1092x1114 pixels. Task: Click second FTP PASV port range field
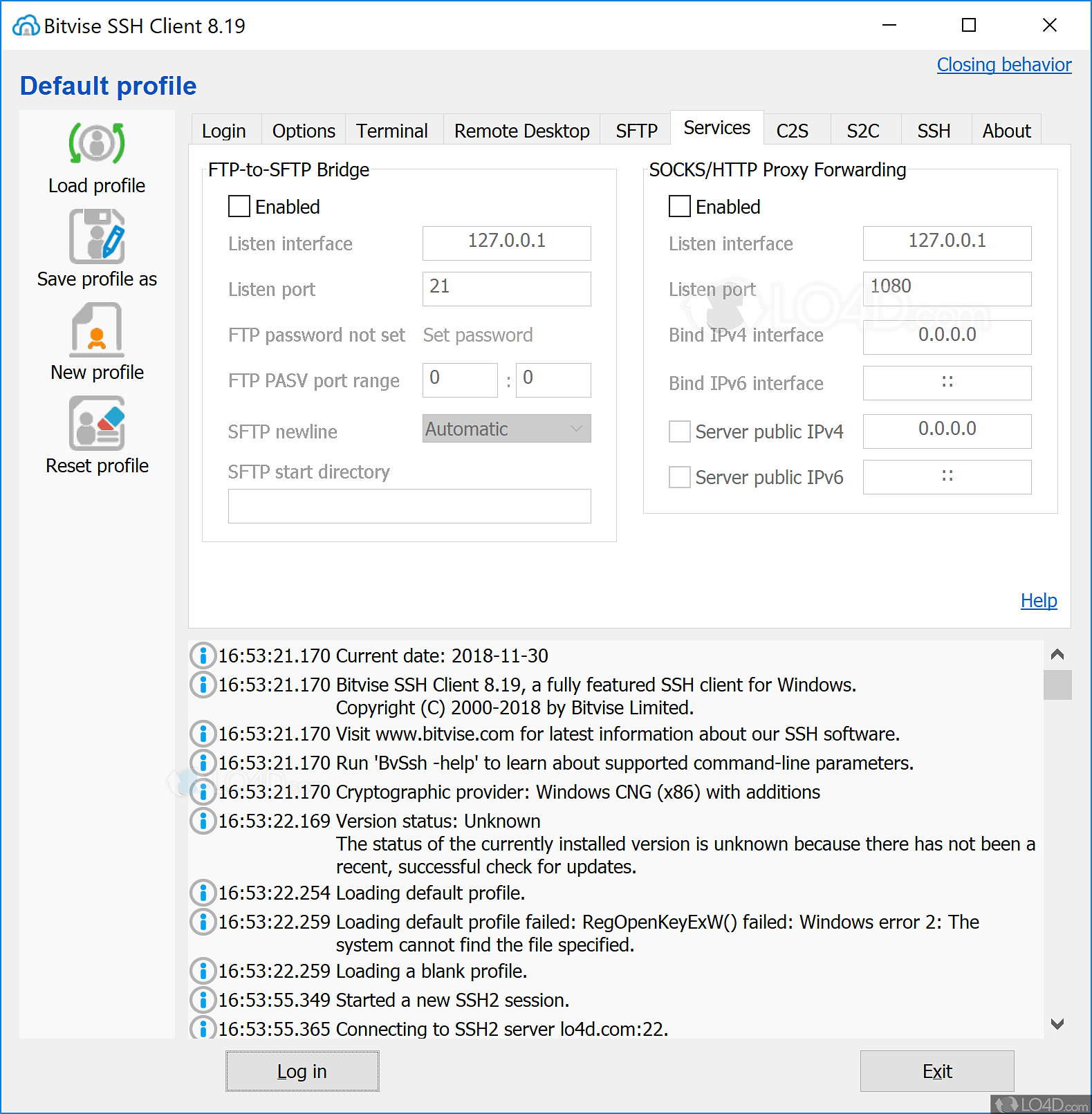tap(553, 380)
